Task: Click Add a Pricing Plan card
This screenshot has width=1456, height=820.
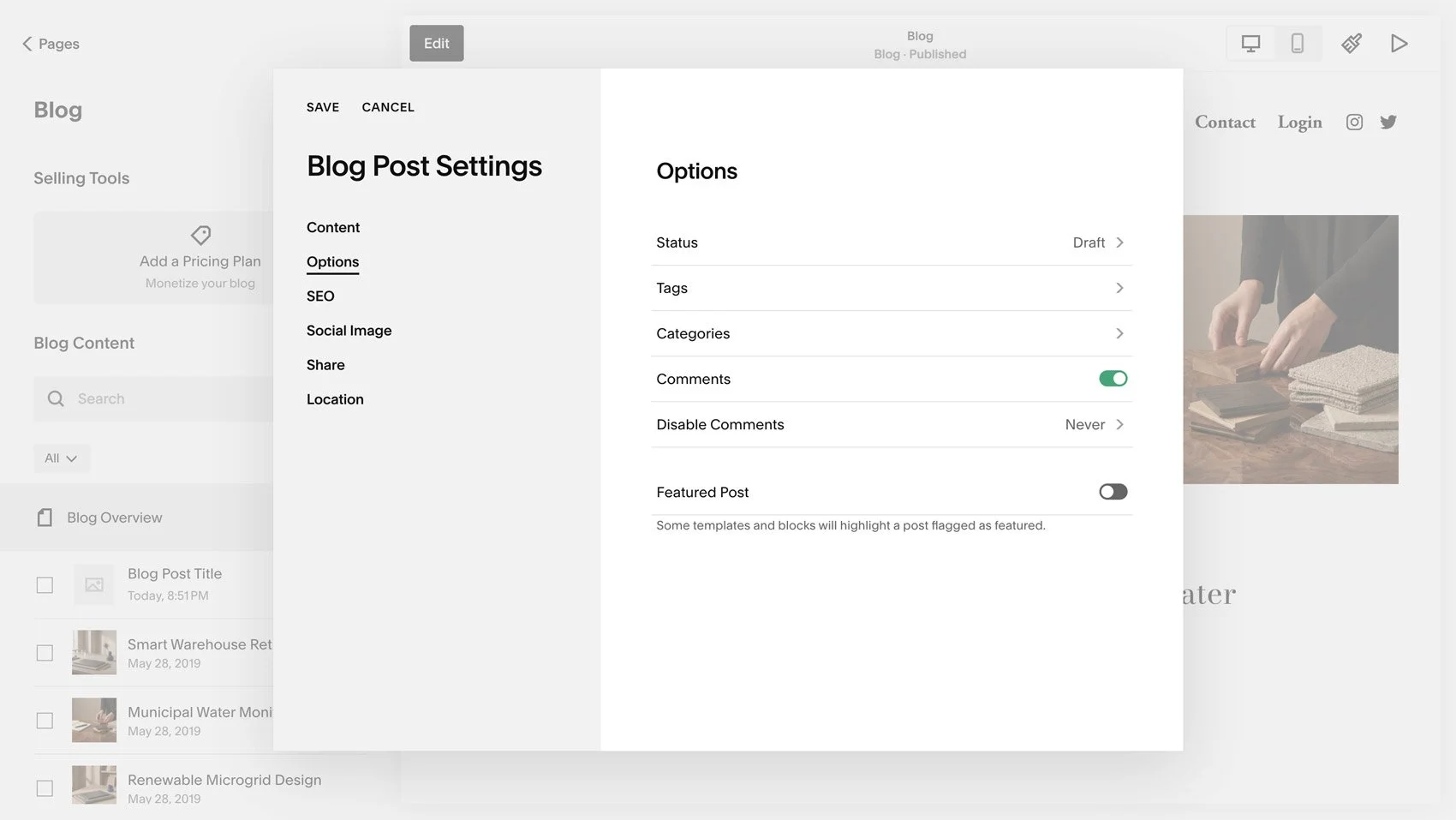Action: [x=154, y=258]
